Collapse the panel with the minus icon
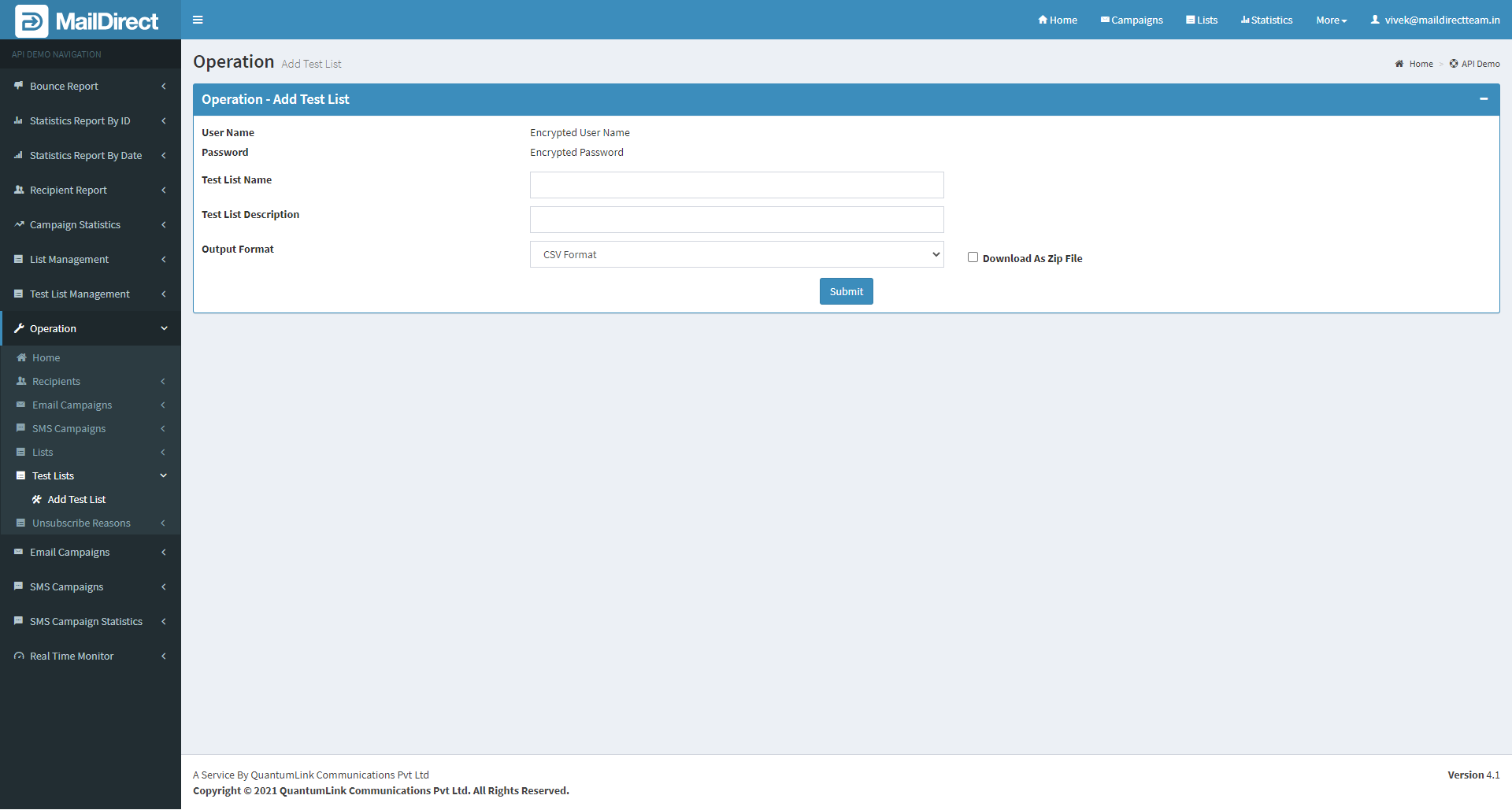Viewport: 1512px width, 810px height. (1483, 99)
